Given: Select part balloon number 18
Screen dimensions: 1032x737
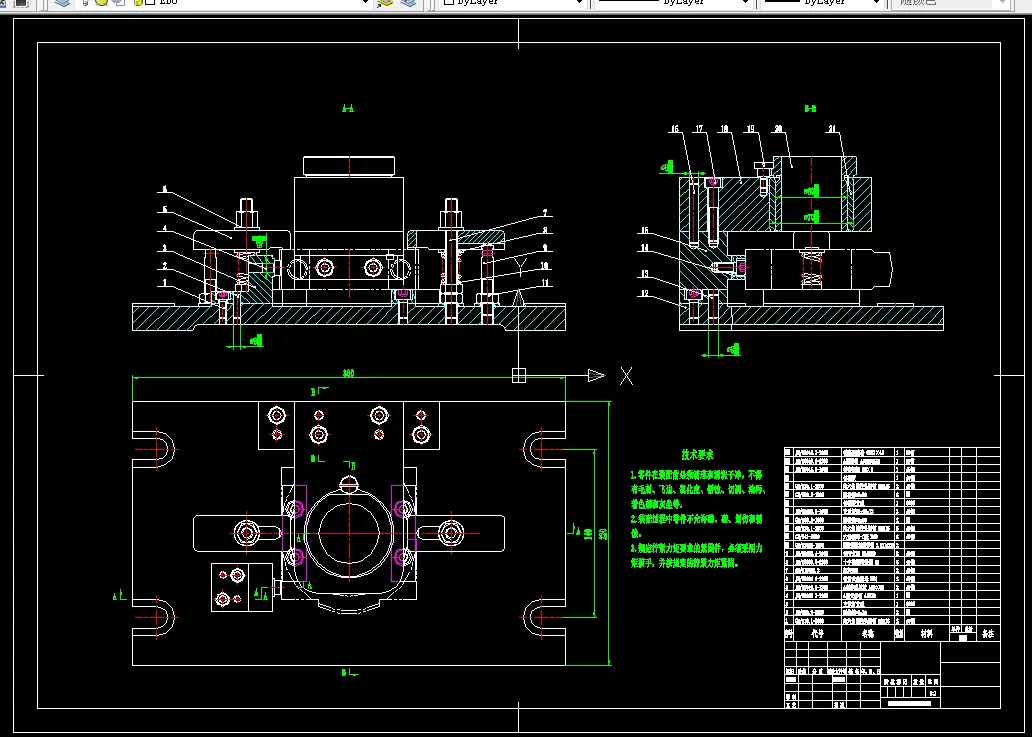Looking at the screenshot, I should coord(724,130).
